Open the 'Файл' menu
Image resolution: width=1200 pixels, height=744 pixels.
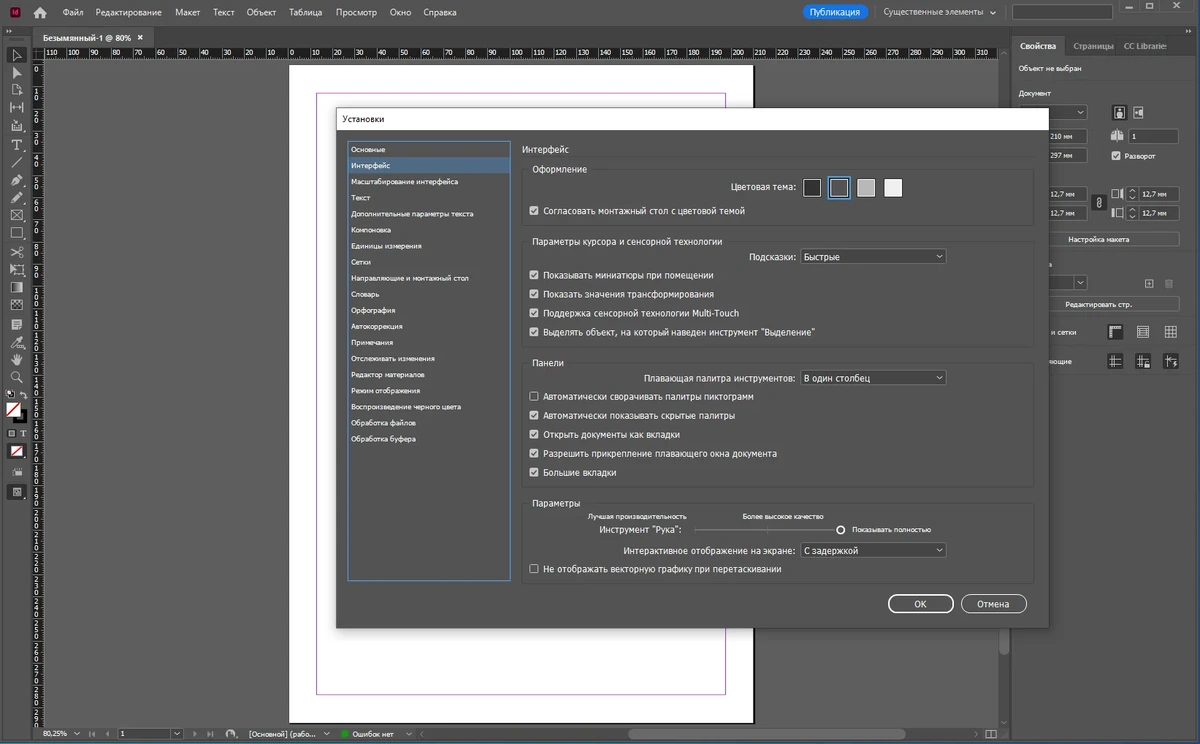[73, 13]
